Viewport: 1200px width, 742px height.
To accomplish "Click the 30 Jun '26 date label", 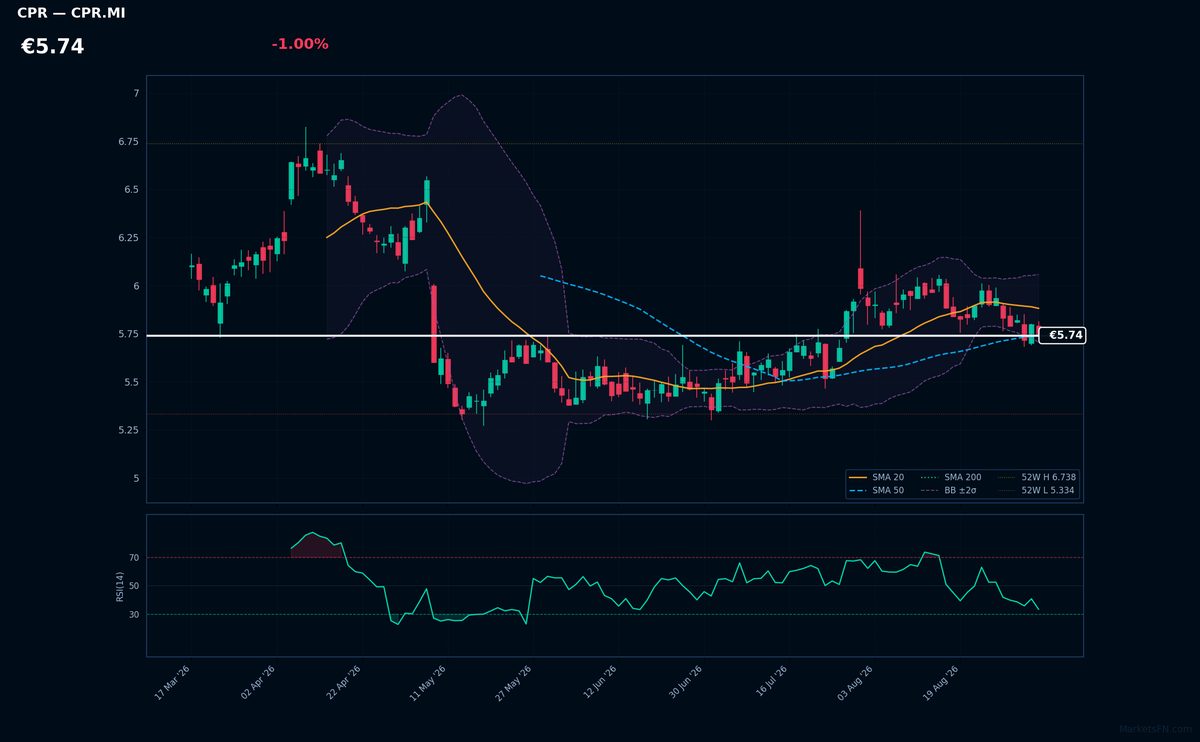I will [x=684, y=683].
